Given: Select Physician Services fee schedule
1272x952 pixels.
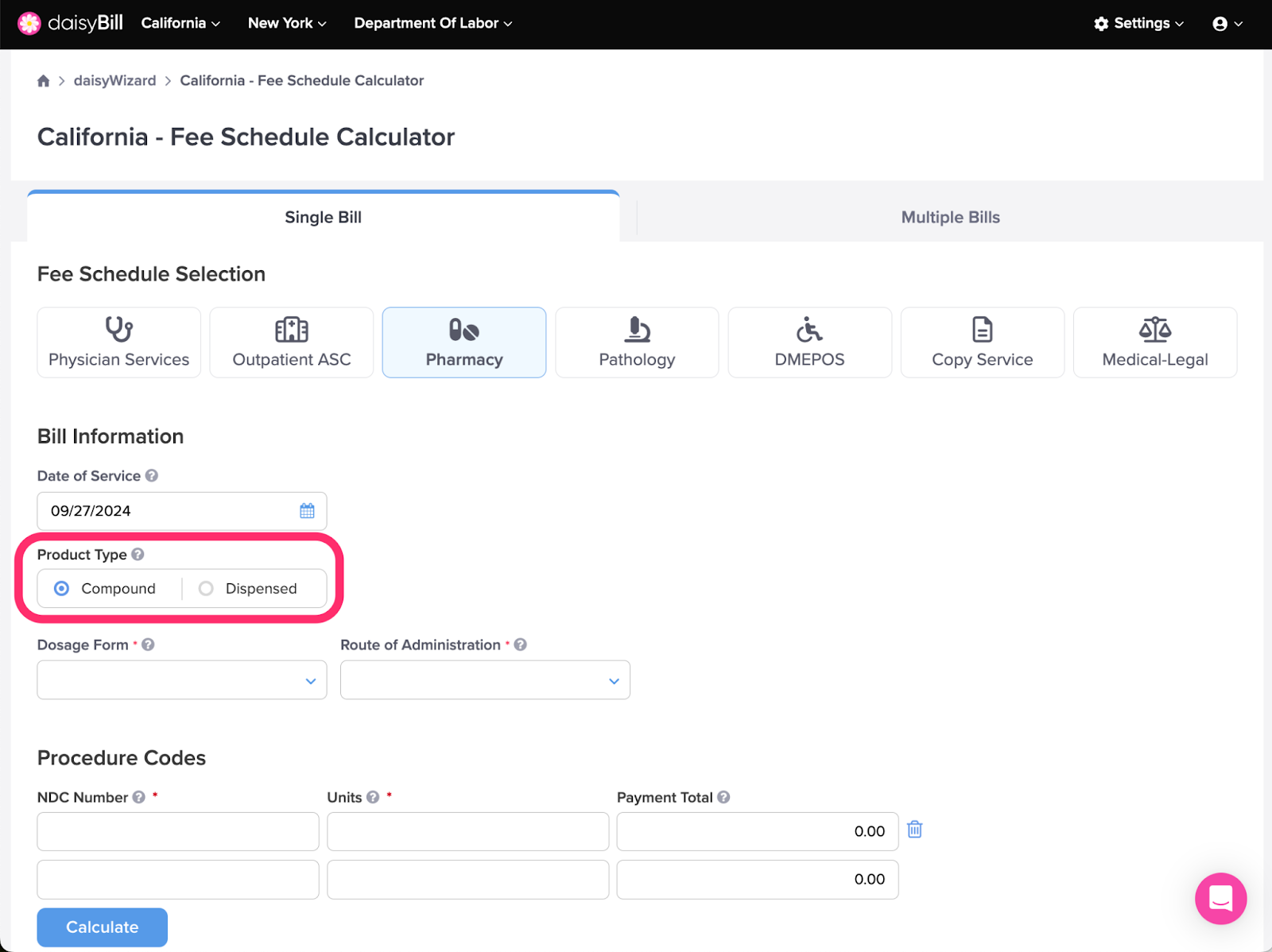Looking at the screenshot, I should click(119, 342).
